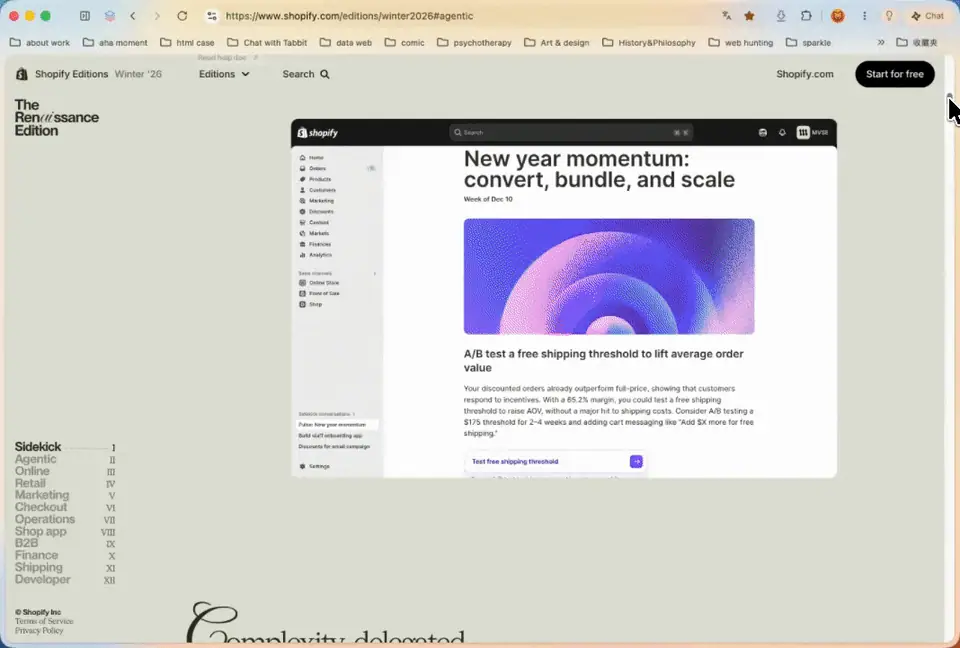
Task: Jump to the Sidekick chapter
Action: (x=64, y=447)
